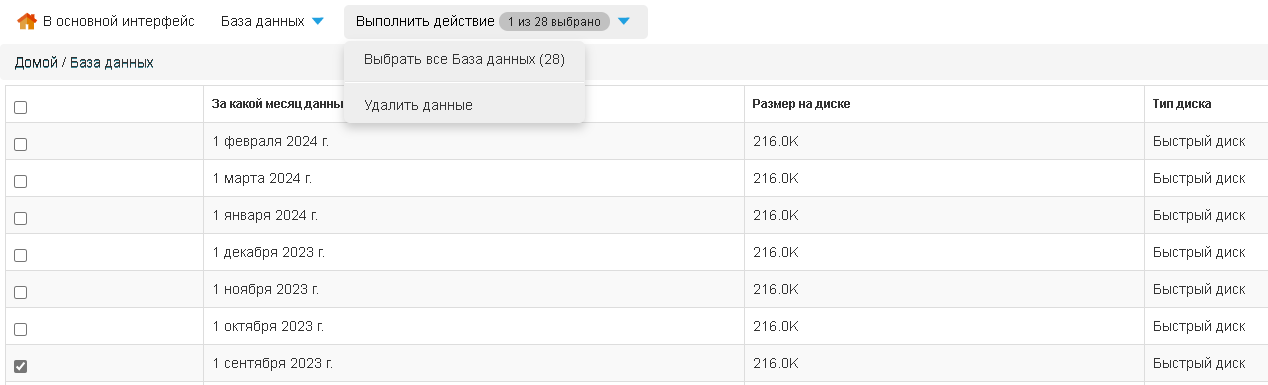Check the 1 января 2024 row checkbox
Viewport: 1268px width, 385px height.
[x=20, y=218]
